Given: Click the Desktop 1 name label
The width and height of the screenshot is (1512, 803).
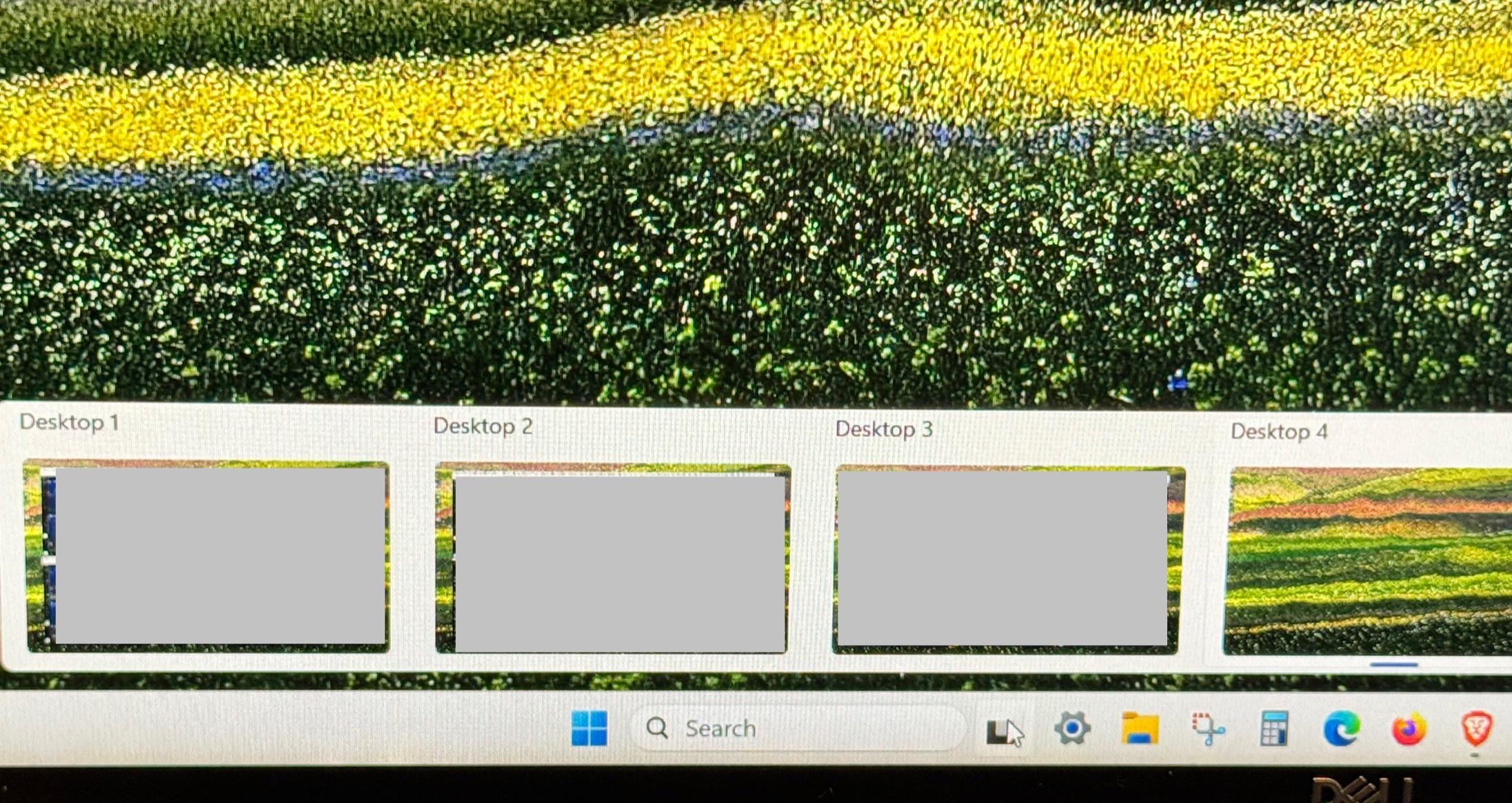Looking at the screenshot, I should tap(69, 422).
